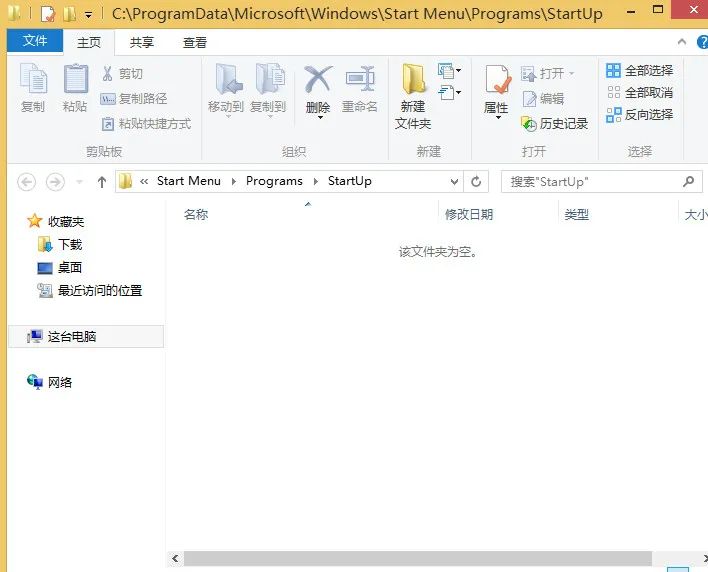Image resolution: width=708 pixels, height=572 pixels.
Task: Click quick access New folder icon
Action: point(70,14)
